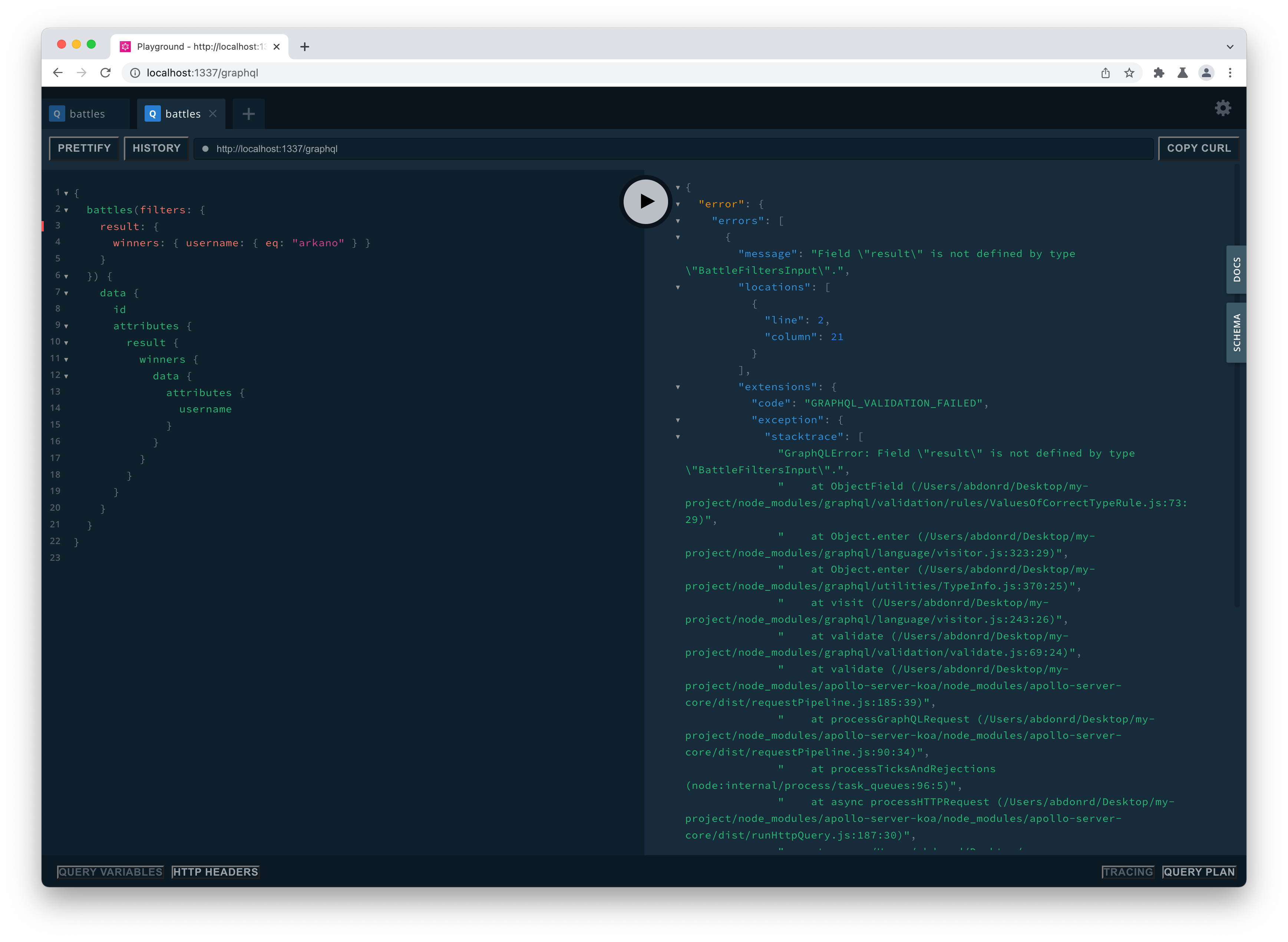The image size is (1288, 942).
Task: Open the TRACING panel
Action: 1128,872
